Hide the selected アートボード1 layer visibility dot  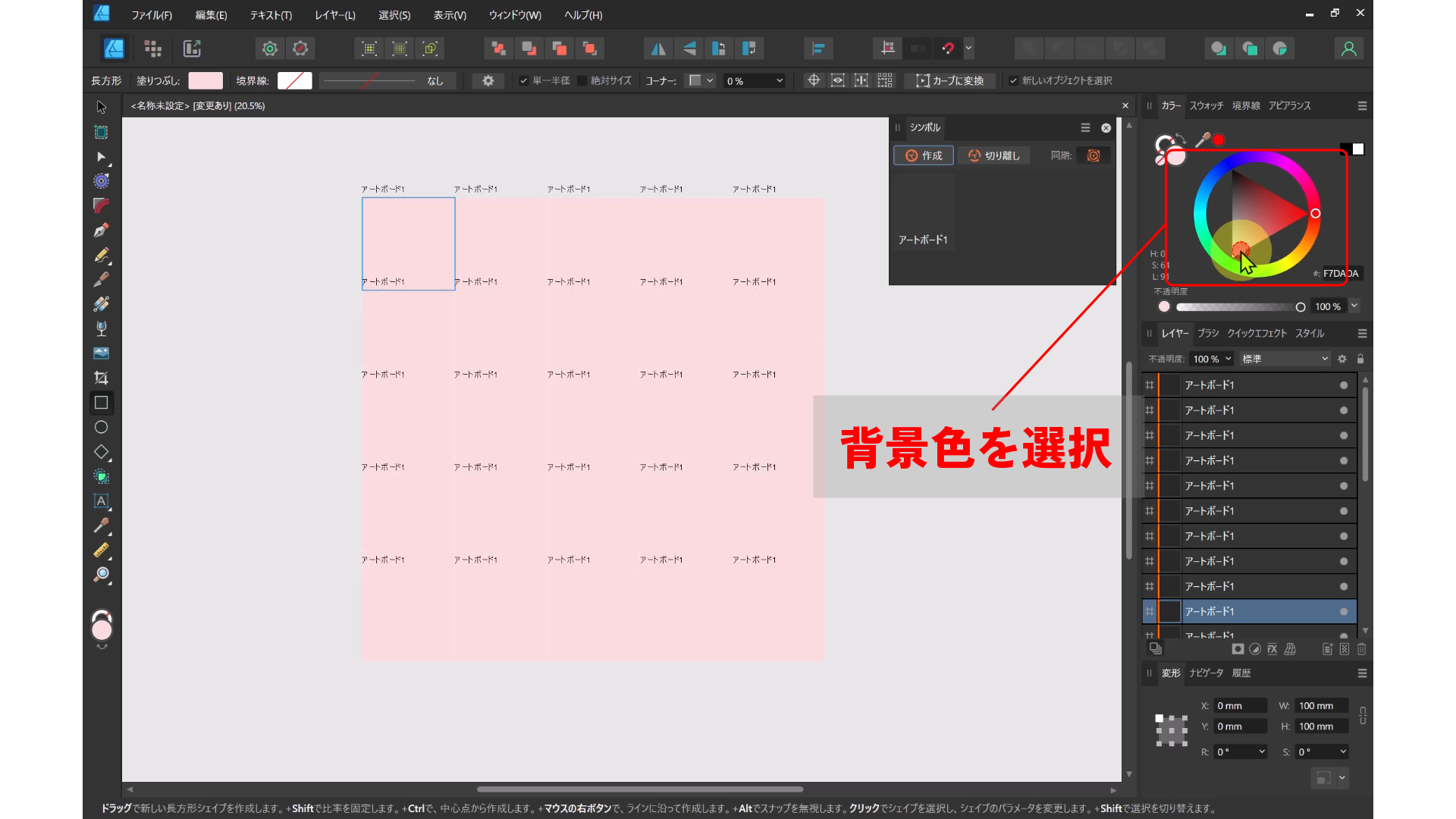(x=1344, y=611)
